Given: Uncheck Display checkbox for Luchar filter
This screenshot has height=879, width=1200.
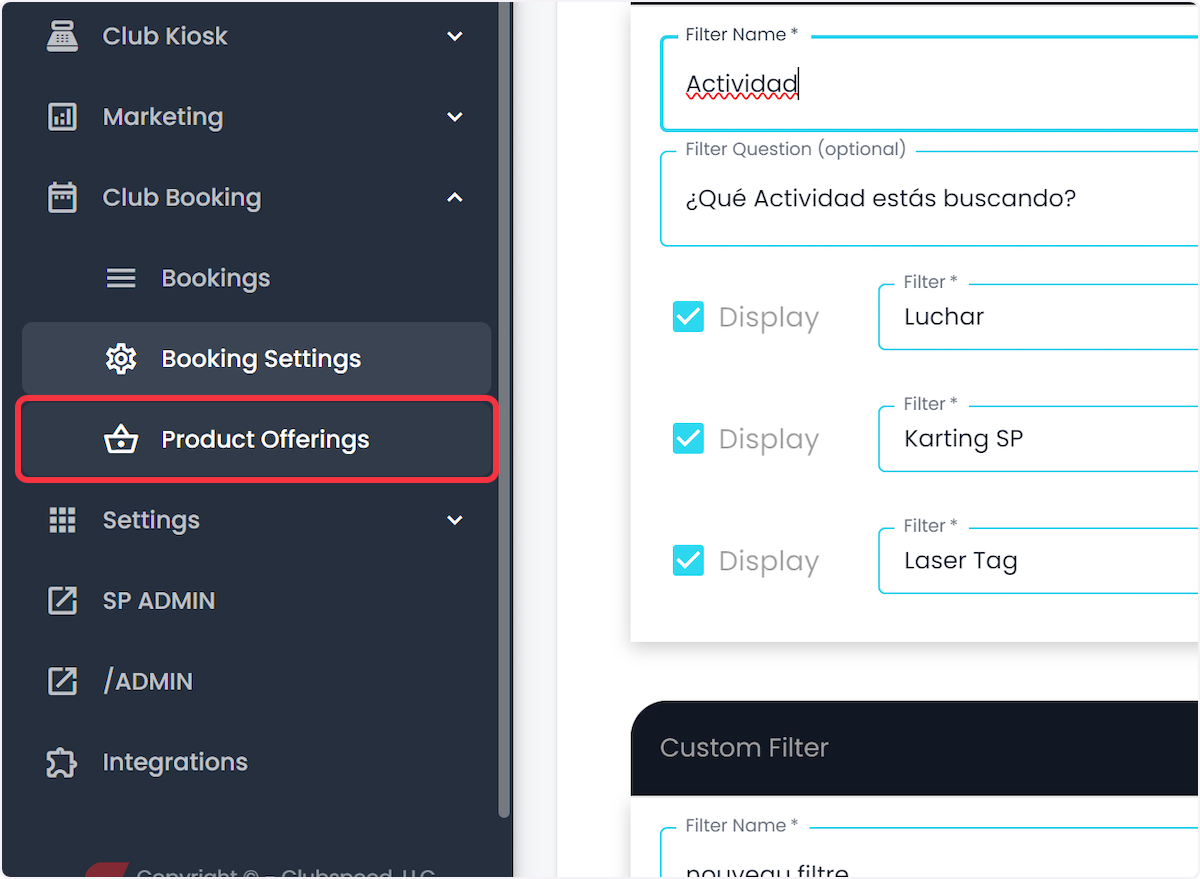Looking at the screenshot, I should (688, 317).
